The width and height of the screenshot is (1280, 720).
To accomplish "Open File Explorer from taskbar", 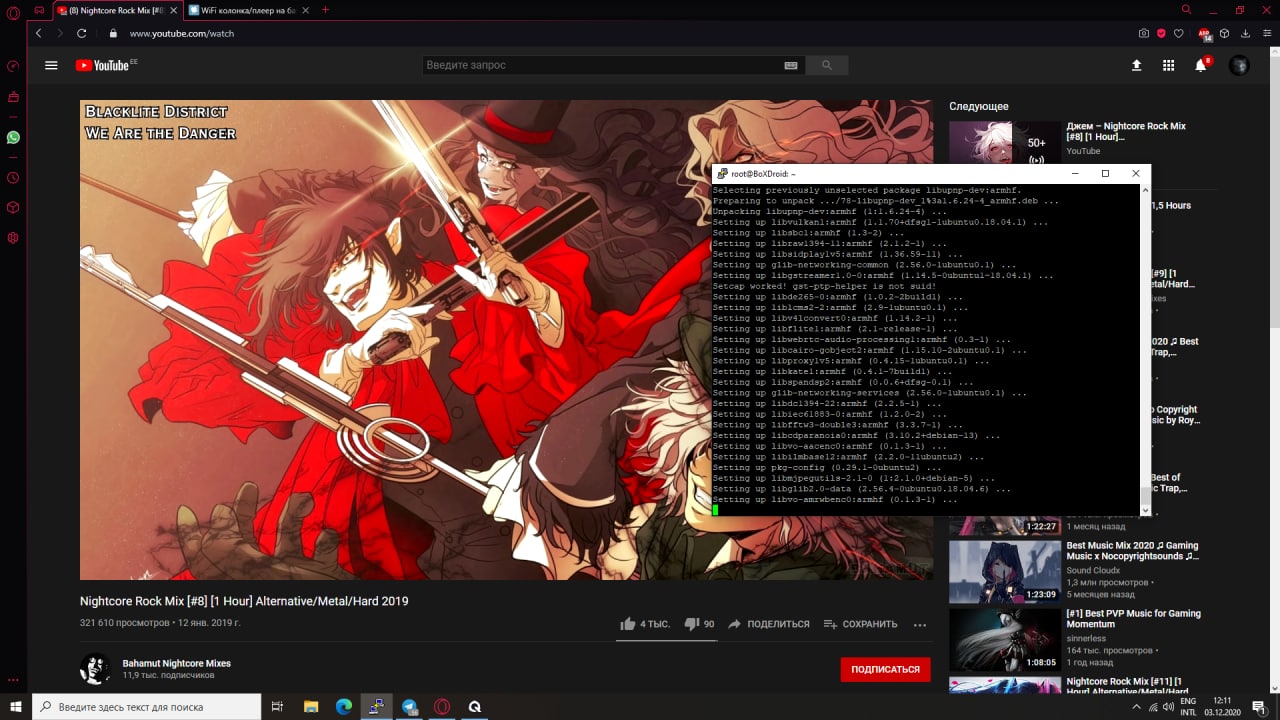I will tap(311, 706).
